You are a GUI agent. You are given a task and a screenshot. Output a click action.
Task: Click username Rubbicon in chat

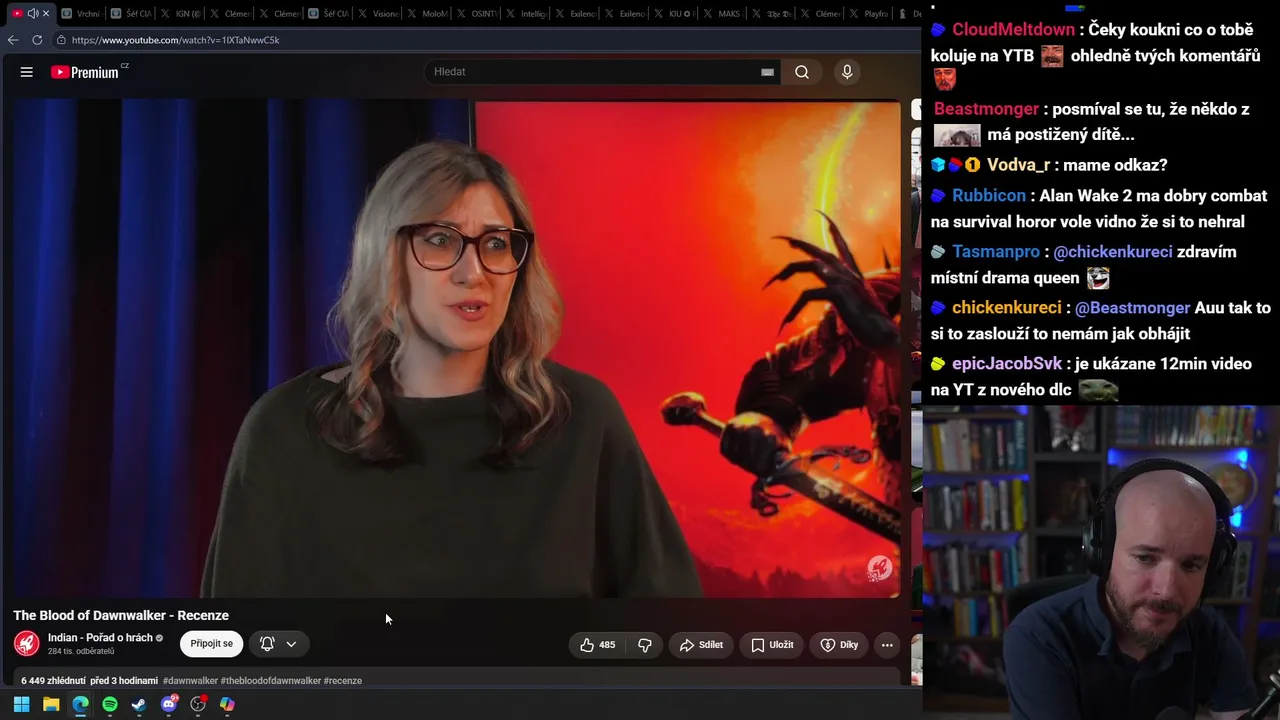[x=989, y=196]
